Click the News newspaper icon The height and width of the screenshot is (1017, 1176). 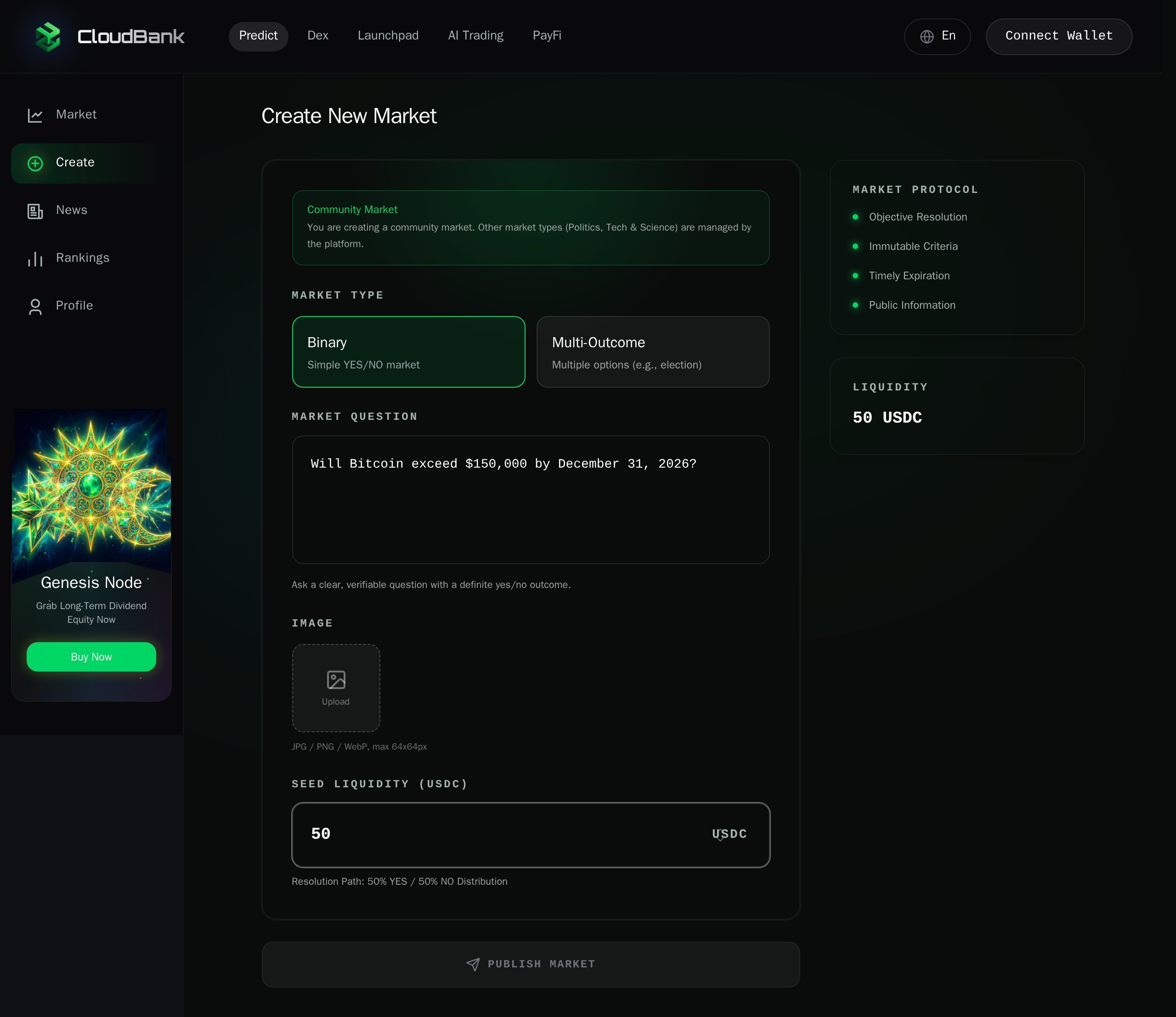35,211
